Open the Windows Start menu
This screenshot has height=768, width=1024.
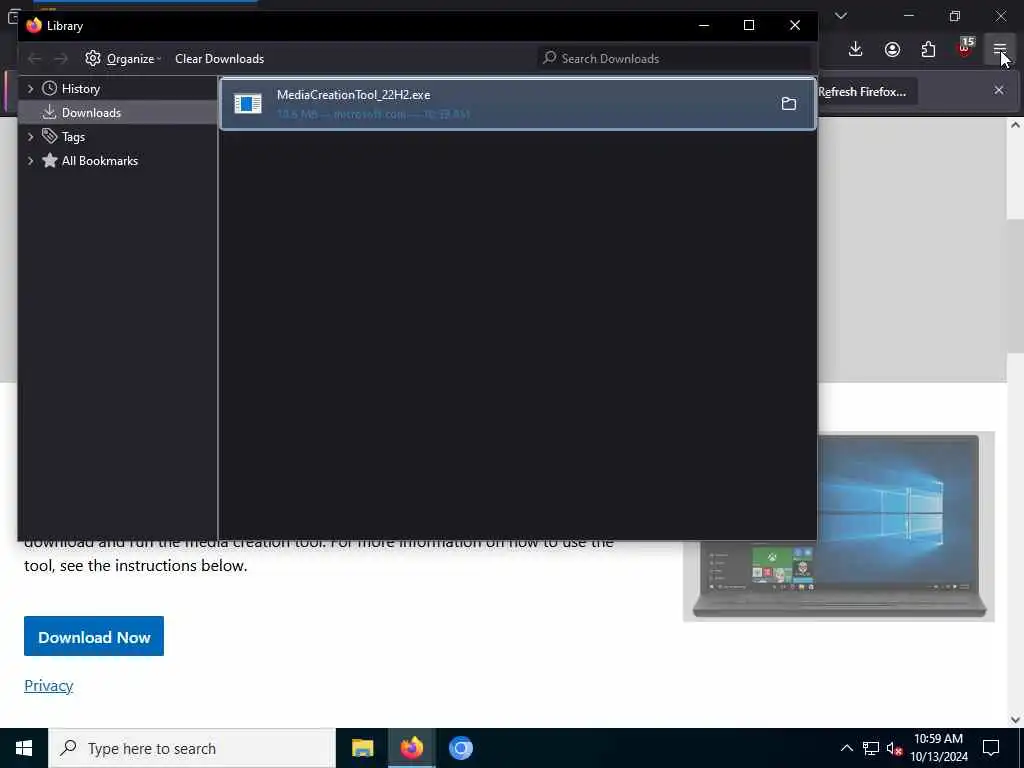coord(24,748)
